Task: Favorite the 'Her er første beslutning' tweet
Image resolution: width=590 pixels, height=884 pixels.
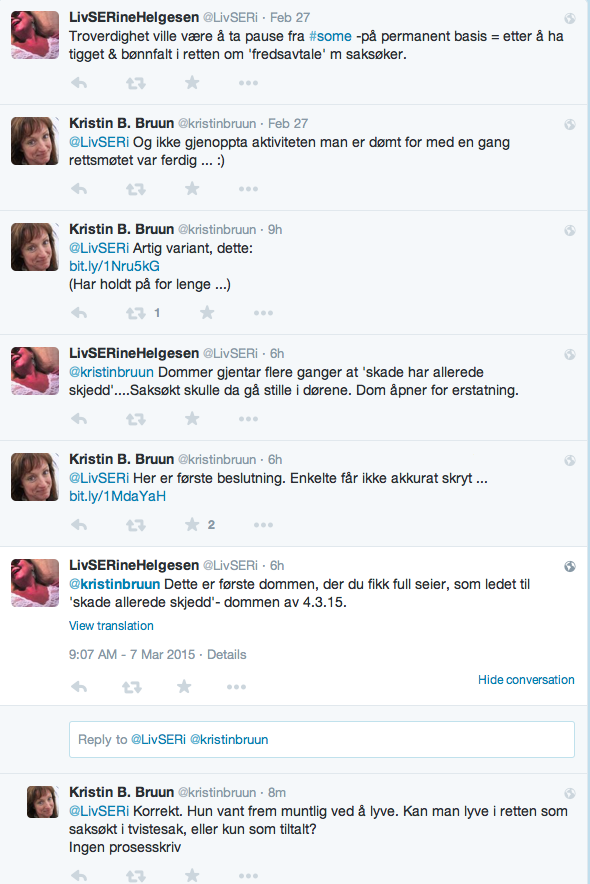Action: tap(192, 525)
